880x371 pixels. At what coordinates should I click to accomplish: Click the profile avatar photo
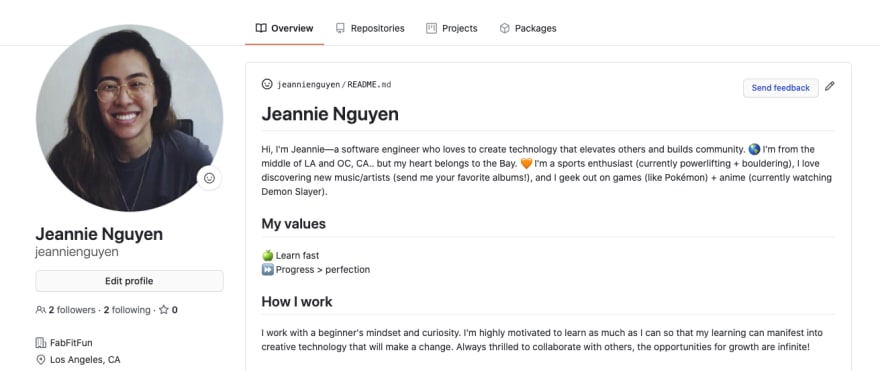point(130,118)
